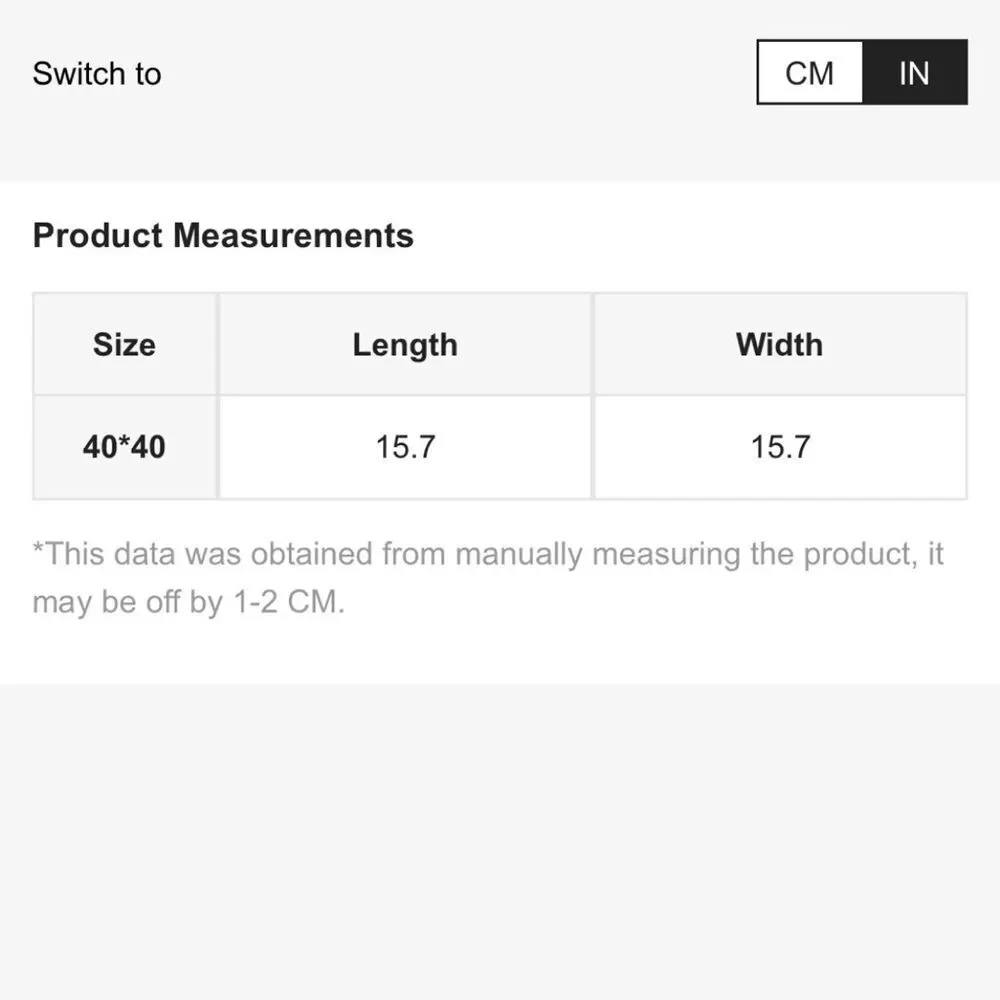Click the manual measuring disclaimer's first line

(x=488, y=554)
